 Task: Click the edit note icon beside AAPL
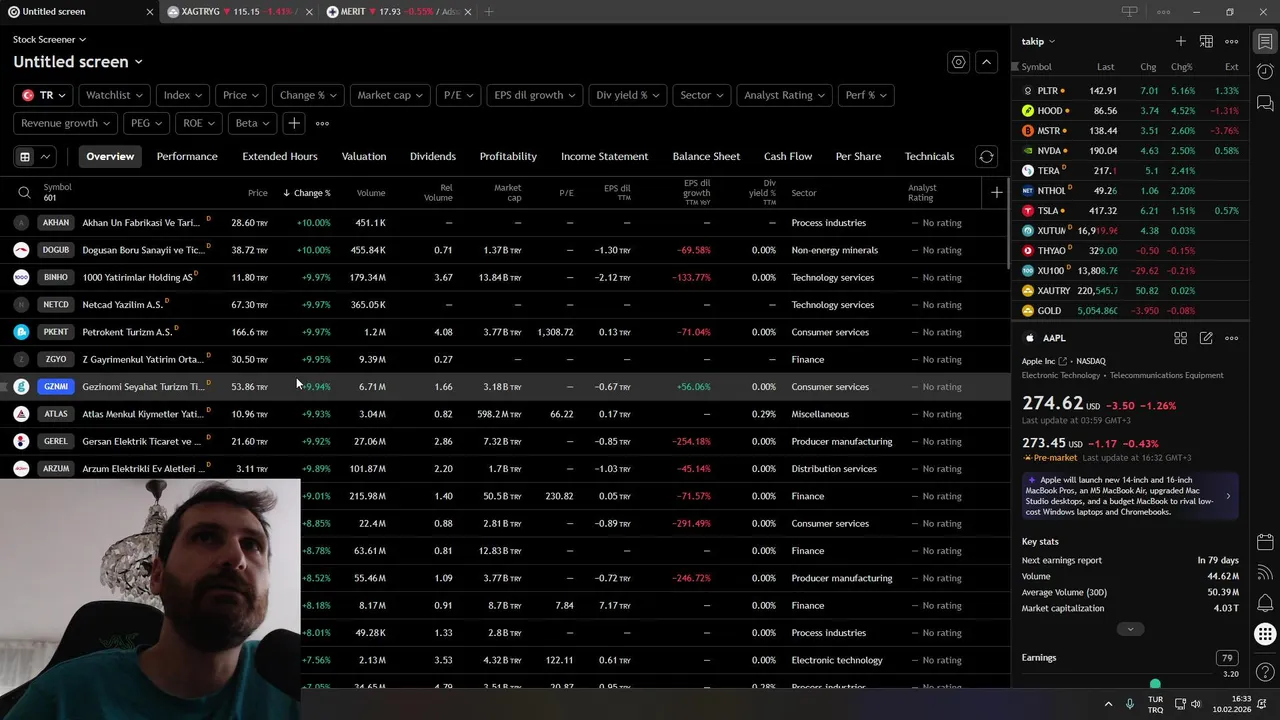click(1206, 338)
